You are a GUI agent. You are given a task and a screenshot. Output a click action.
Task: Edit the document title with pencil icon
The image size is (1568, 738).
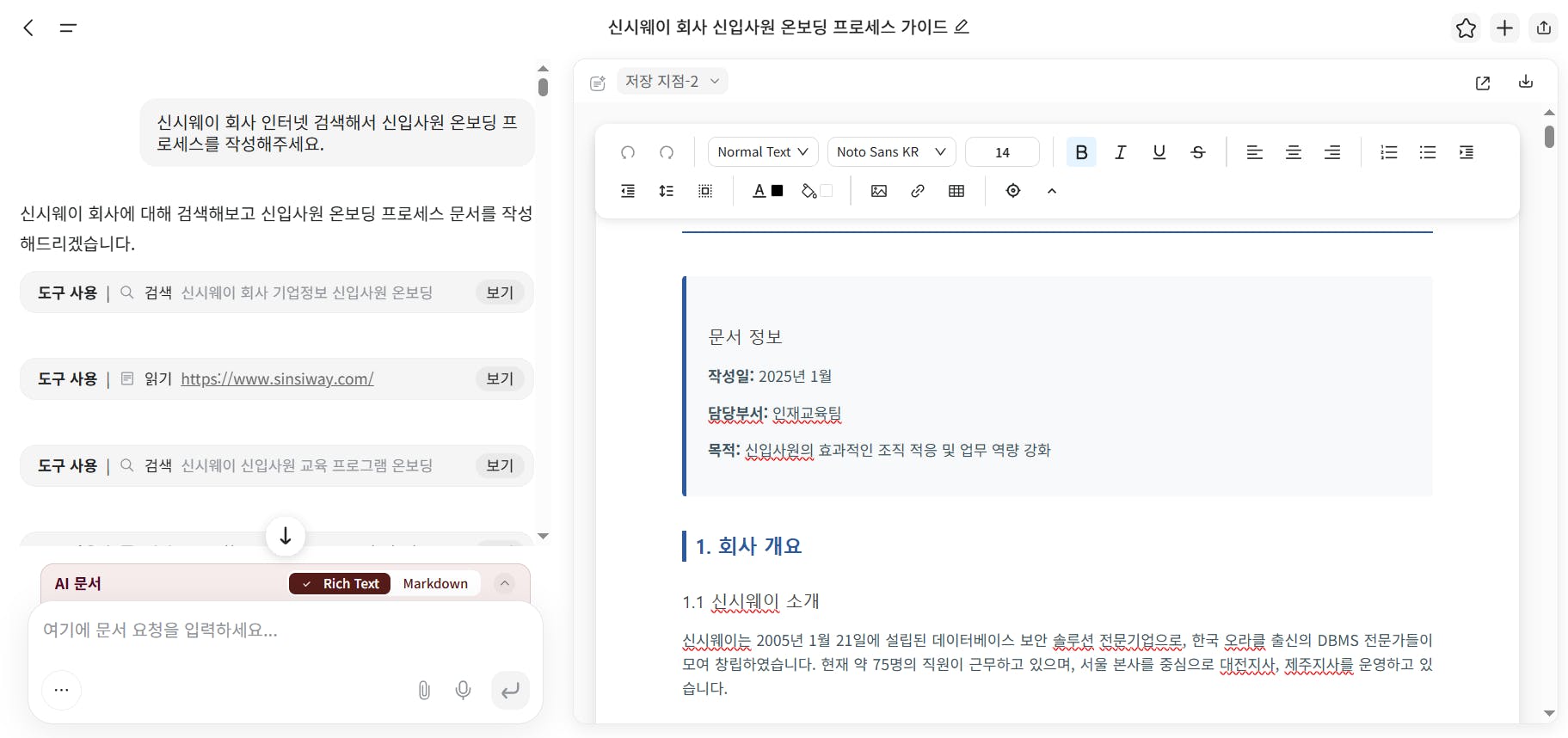[x=962, y=27]
